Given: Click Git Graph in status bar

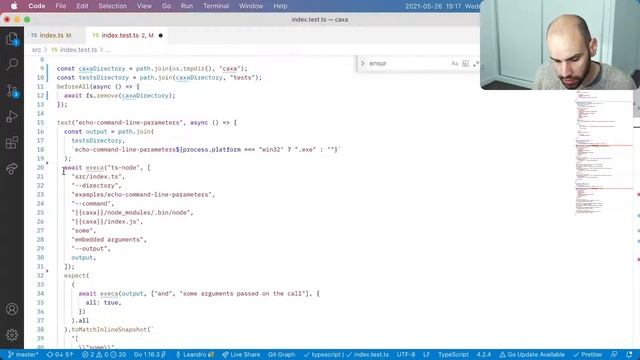Looking at the screenshot, I should [281, 354].
